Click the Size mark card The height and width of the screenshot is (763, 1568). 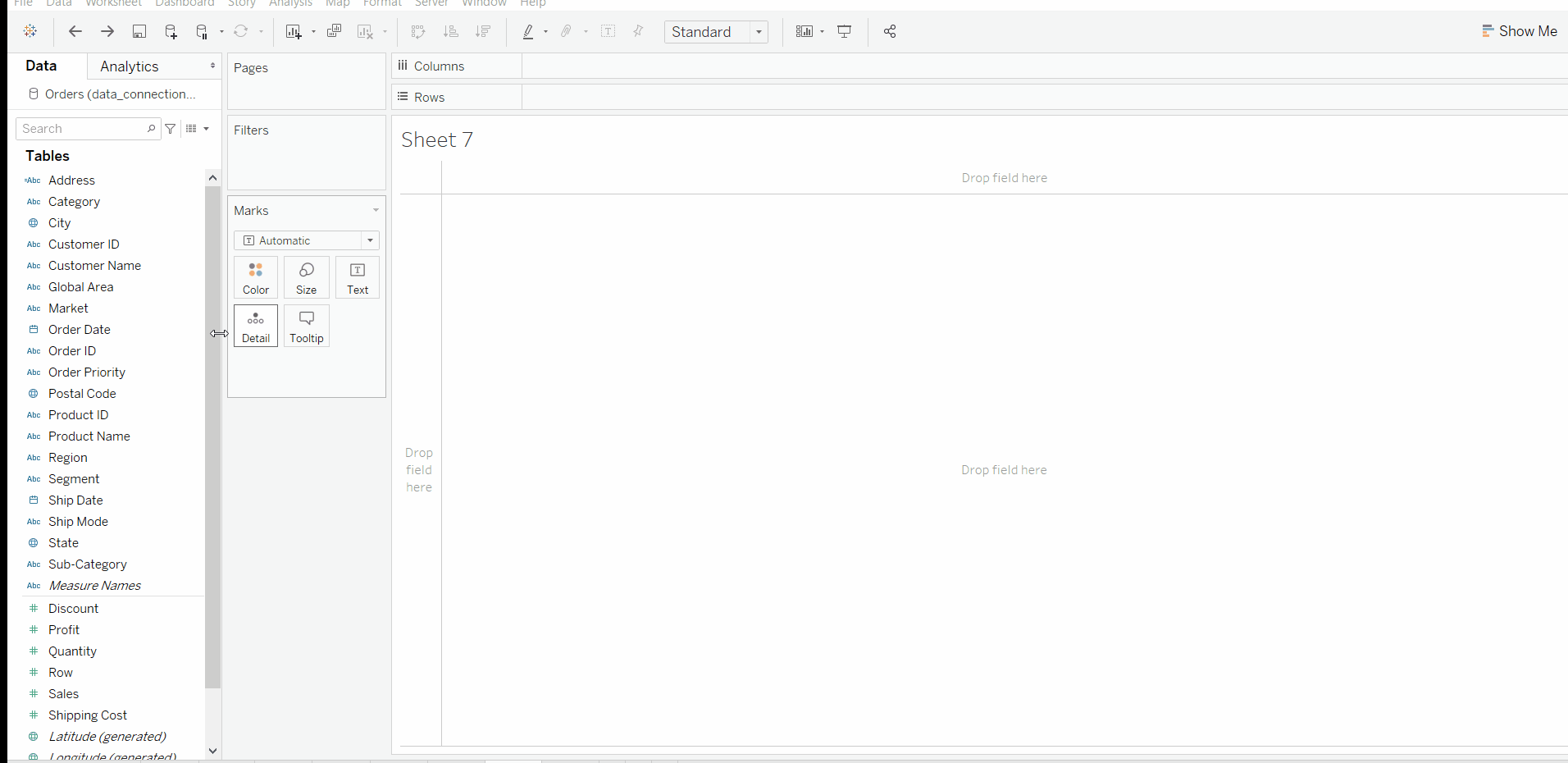[307, 277]
